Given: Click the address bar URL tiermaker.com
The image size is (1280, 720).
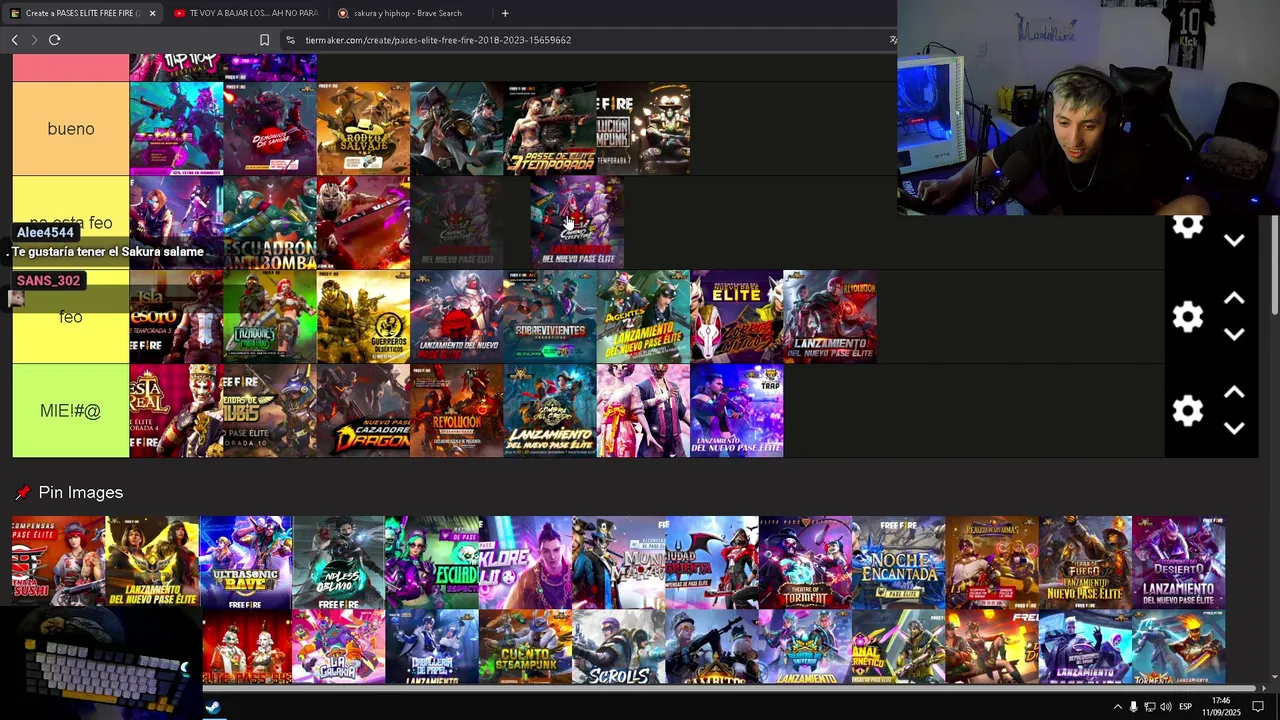Looking at the screenshot, I should (x=438, y=40).
